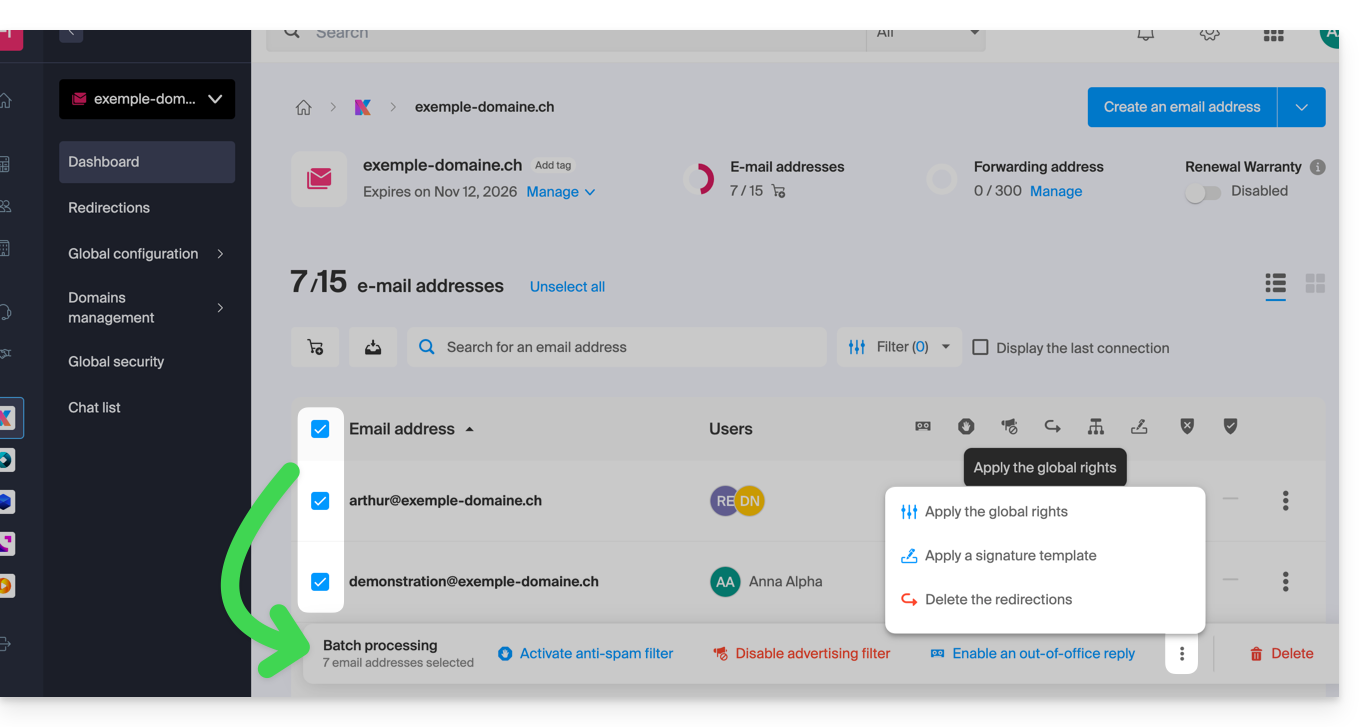The width and height of the screenshot is (1369, 727).
Task: Switch to grid view layout
Action: [x=1315, y=284]
